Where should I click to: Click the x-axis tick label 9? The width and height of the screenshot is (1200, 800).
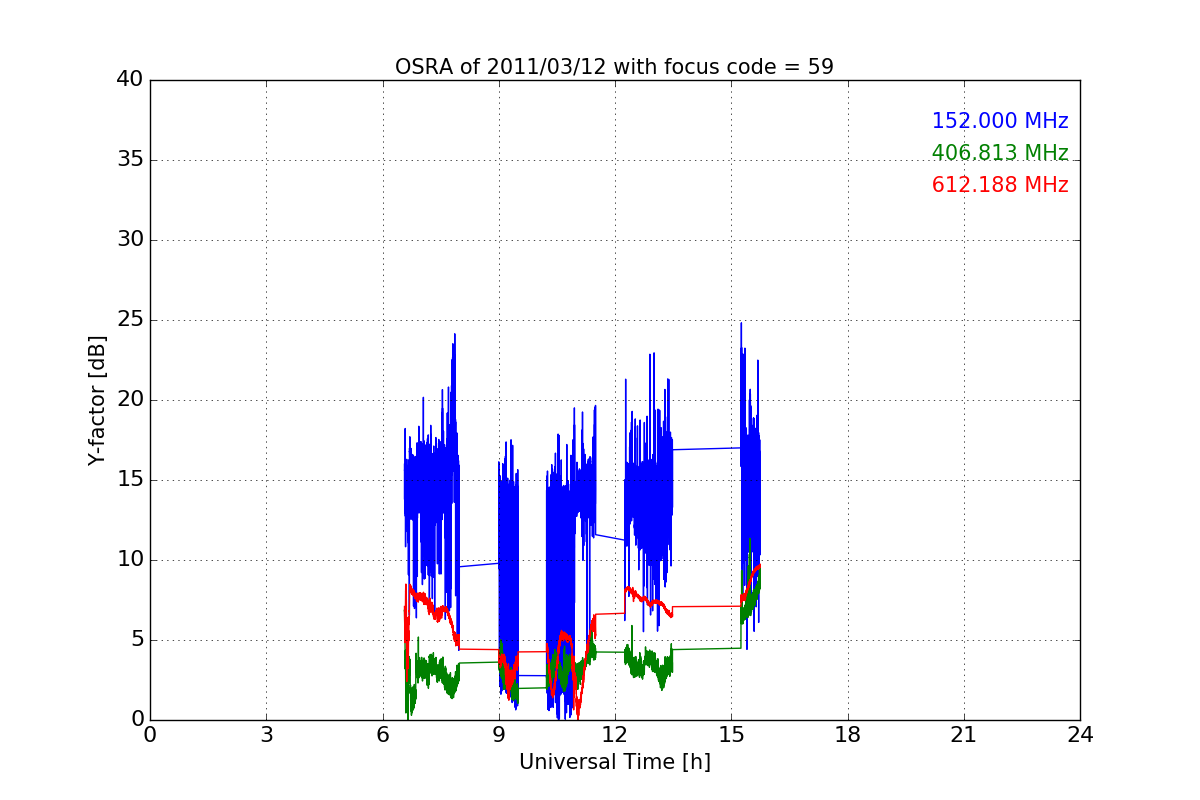coord(499,735)
